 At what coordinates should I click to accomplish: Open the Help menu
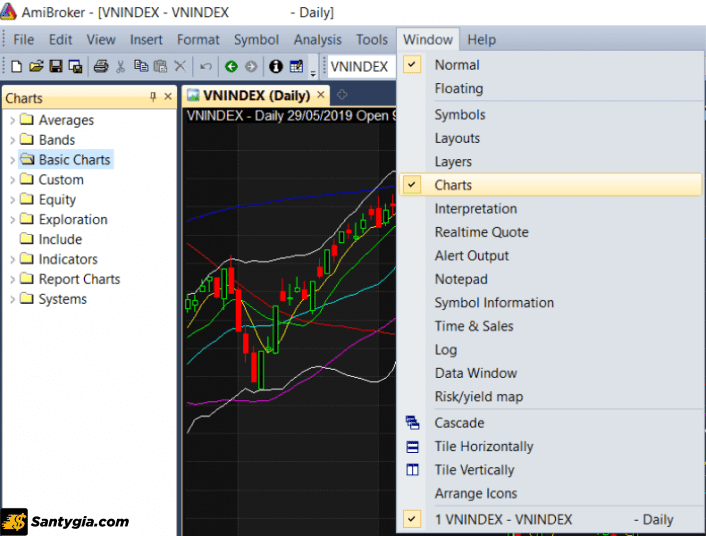(481, 40)
